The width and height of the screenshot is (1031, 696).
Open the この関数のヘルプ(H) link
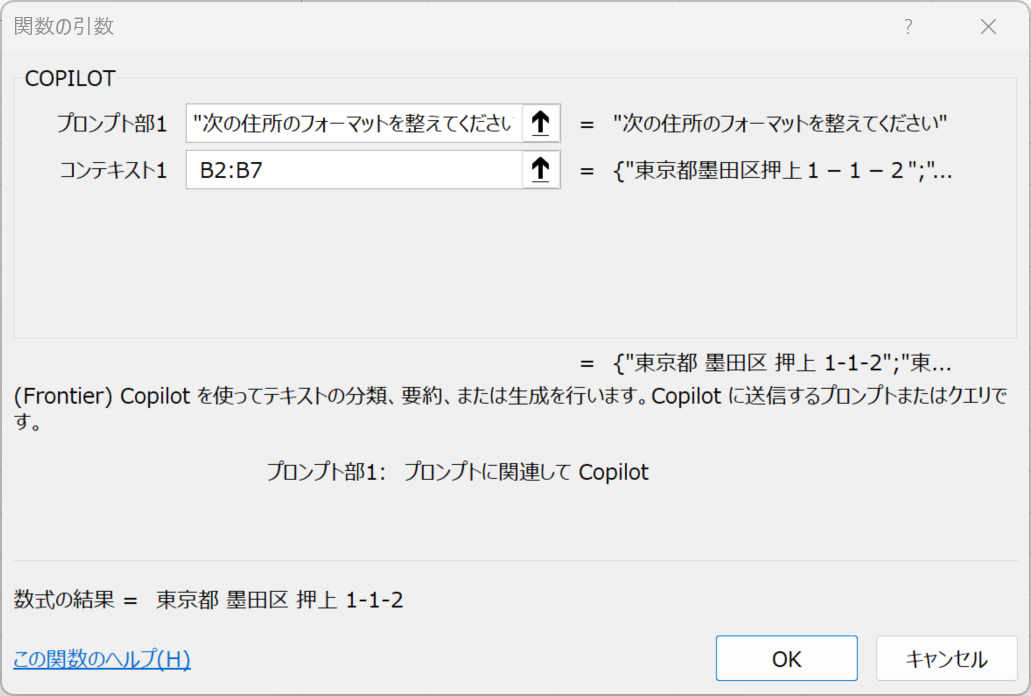pyautogui.click(x=100, y=660)
